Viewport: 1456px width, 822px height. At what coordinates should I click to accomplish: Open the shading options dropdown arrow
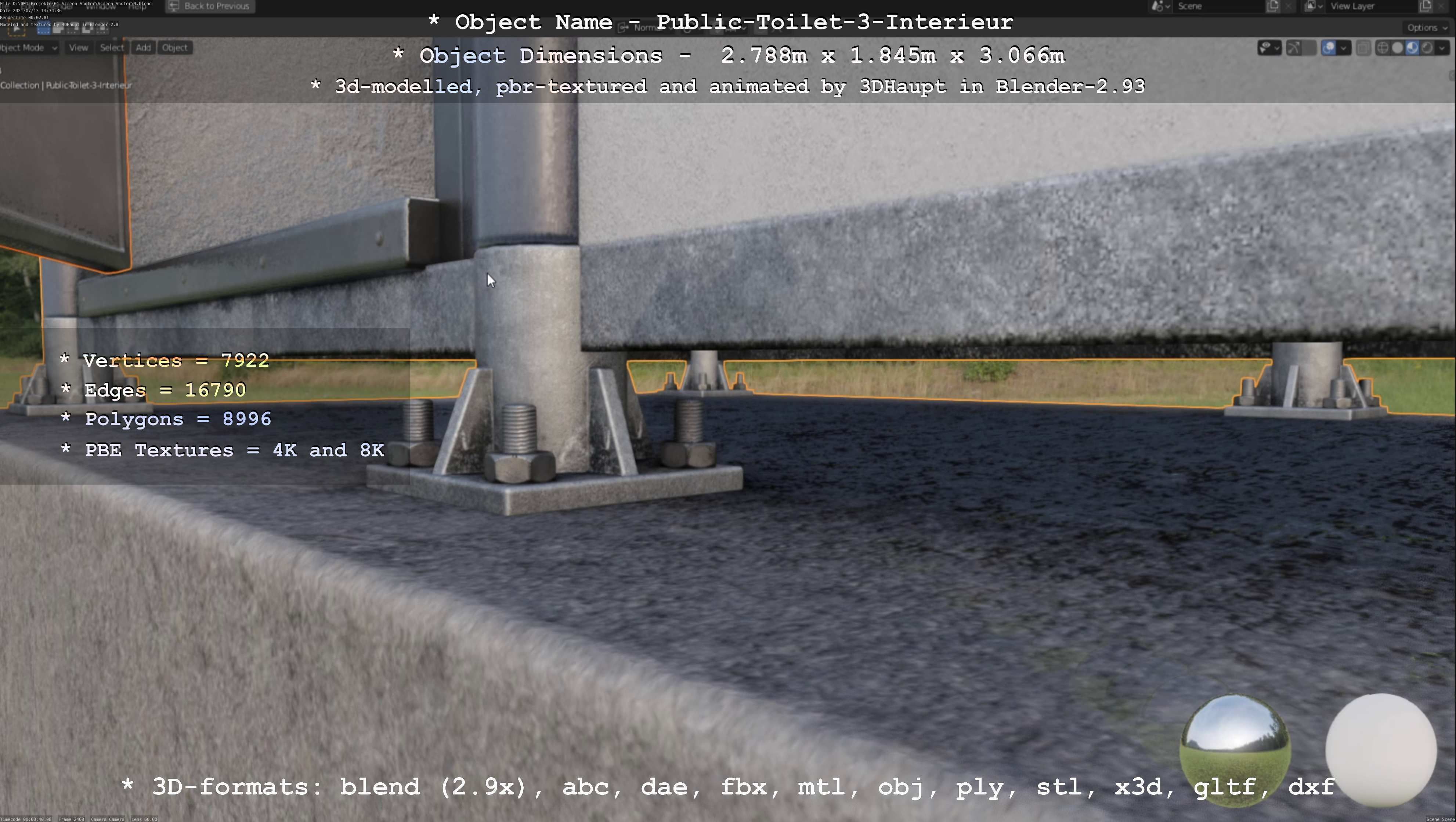pyautogui.click(x=1442, y=48)
